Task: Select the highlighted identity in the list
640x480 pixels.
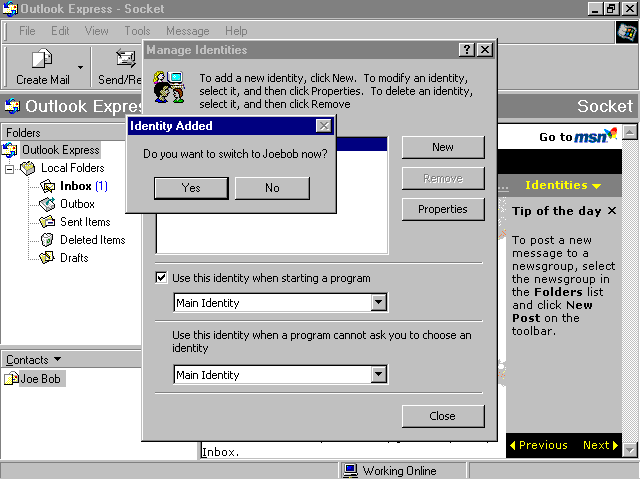Action: click(x=362, y=144)
